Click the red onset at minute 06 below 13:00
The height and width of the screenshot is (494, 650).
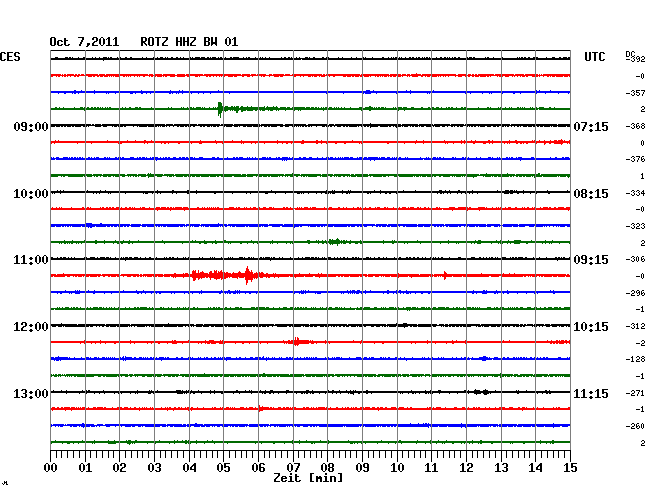pyautogui.click(x=260, y=409)
